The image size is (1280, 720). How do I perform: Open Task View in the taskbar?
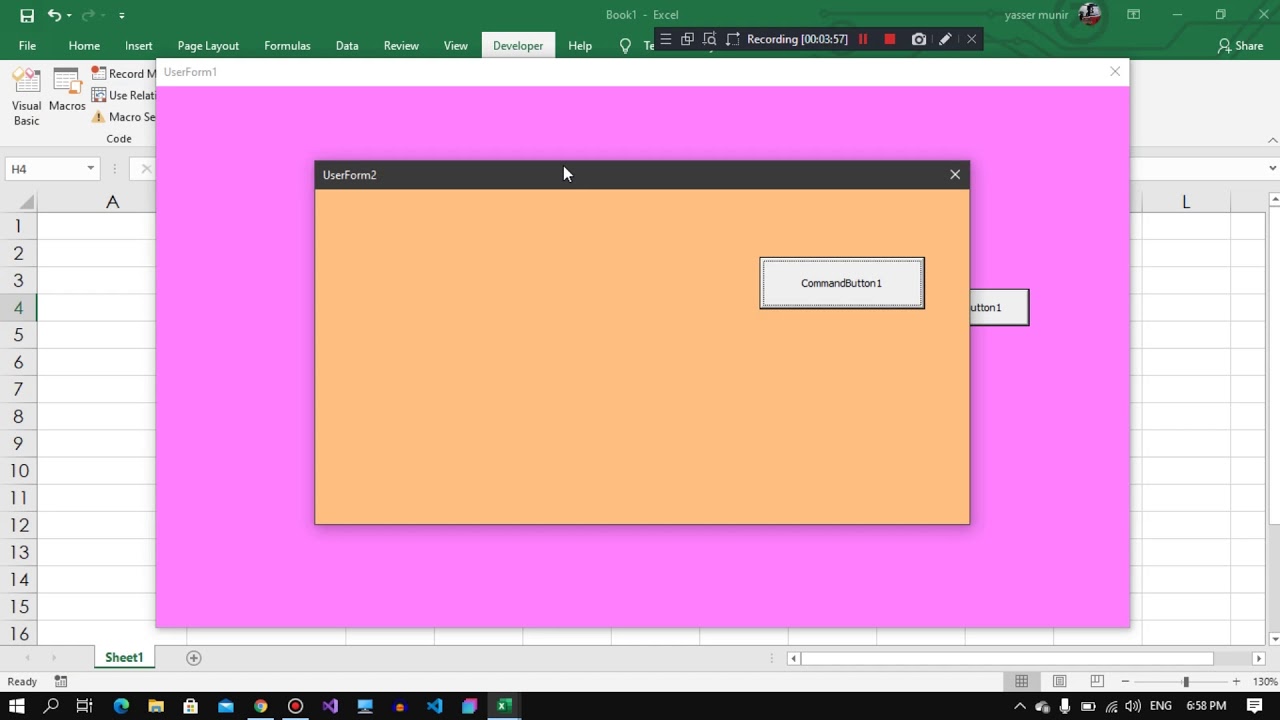tap(84, 706)
